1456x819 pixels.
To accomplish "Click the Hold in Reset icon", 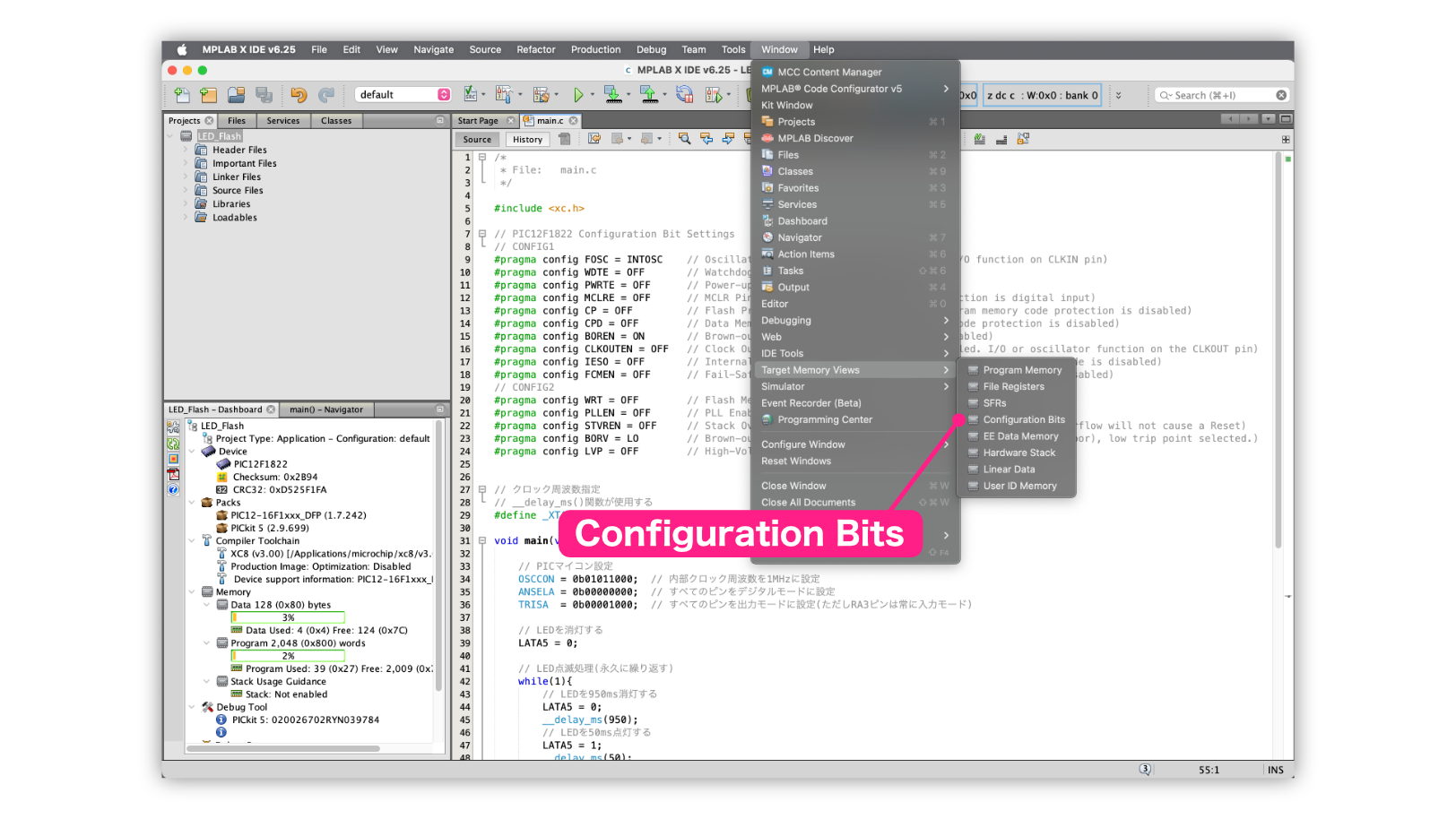I will coord(684,94).
